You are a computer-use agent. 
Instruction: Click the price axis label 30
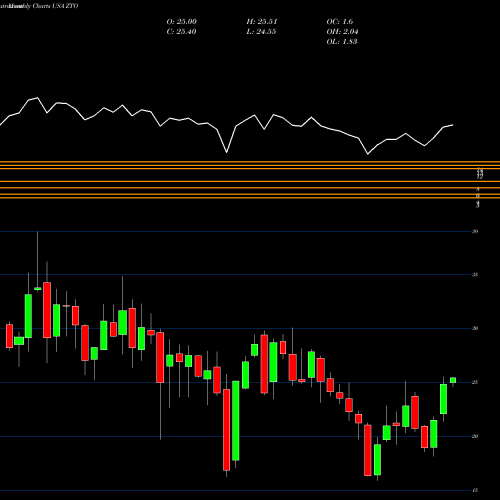click(x=475, y=328)
